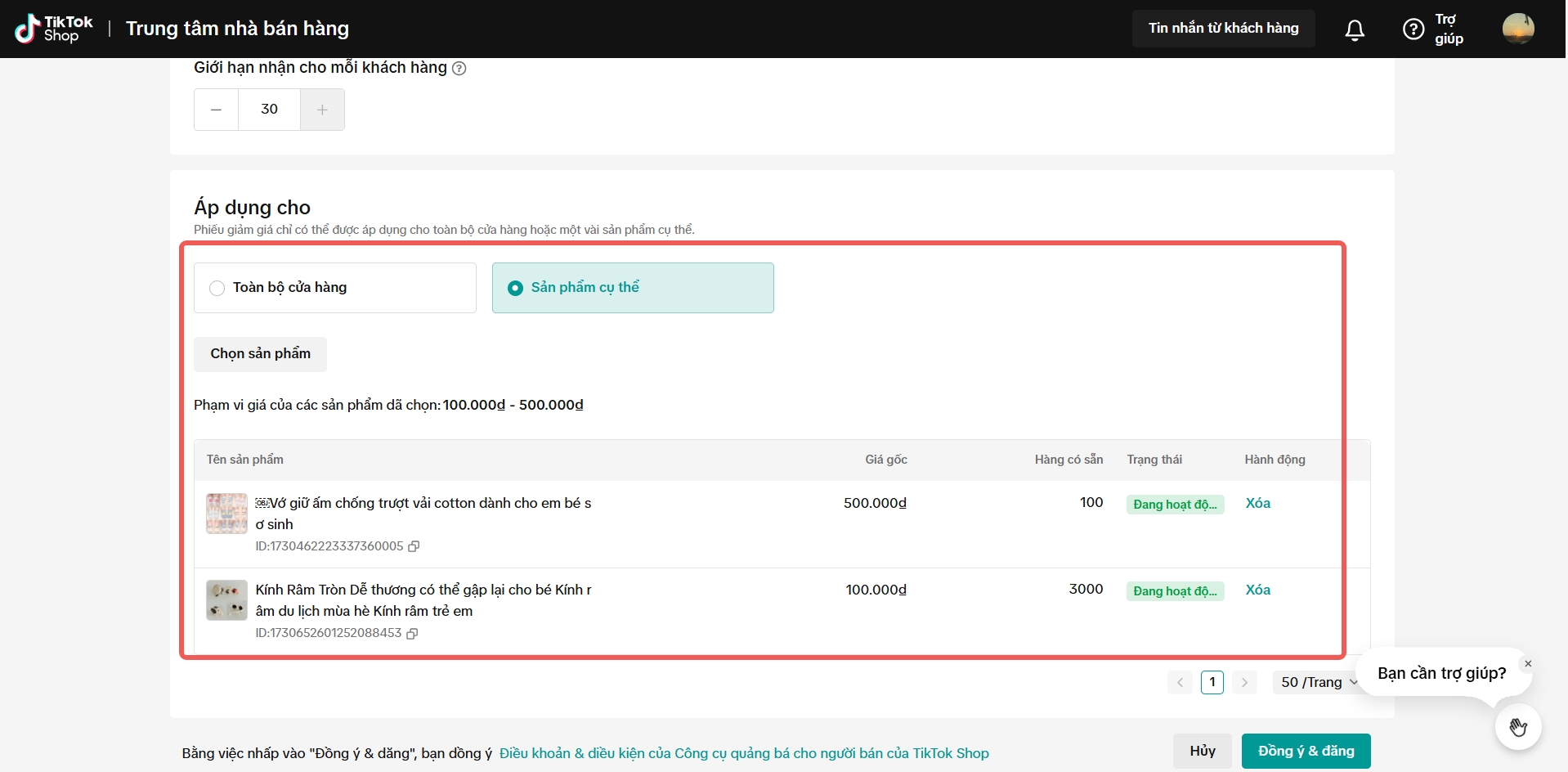
Task: Open the help question mark icon
Action: tap(1413, 29)
